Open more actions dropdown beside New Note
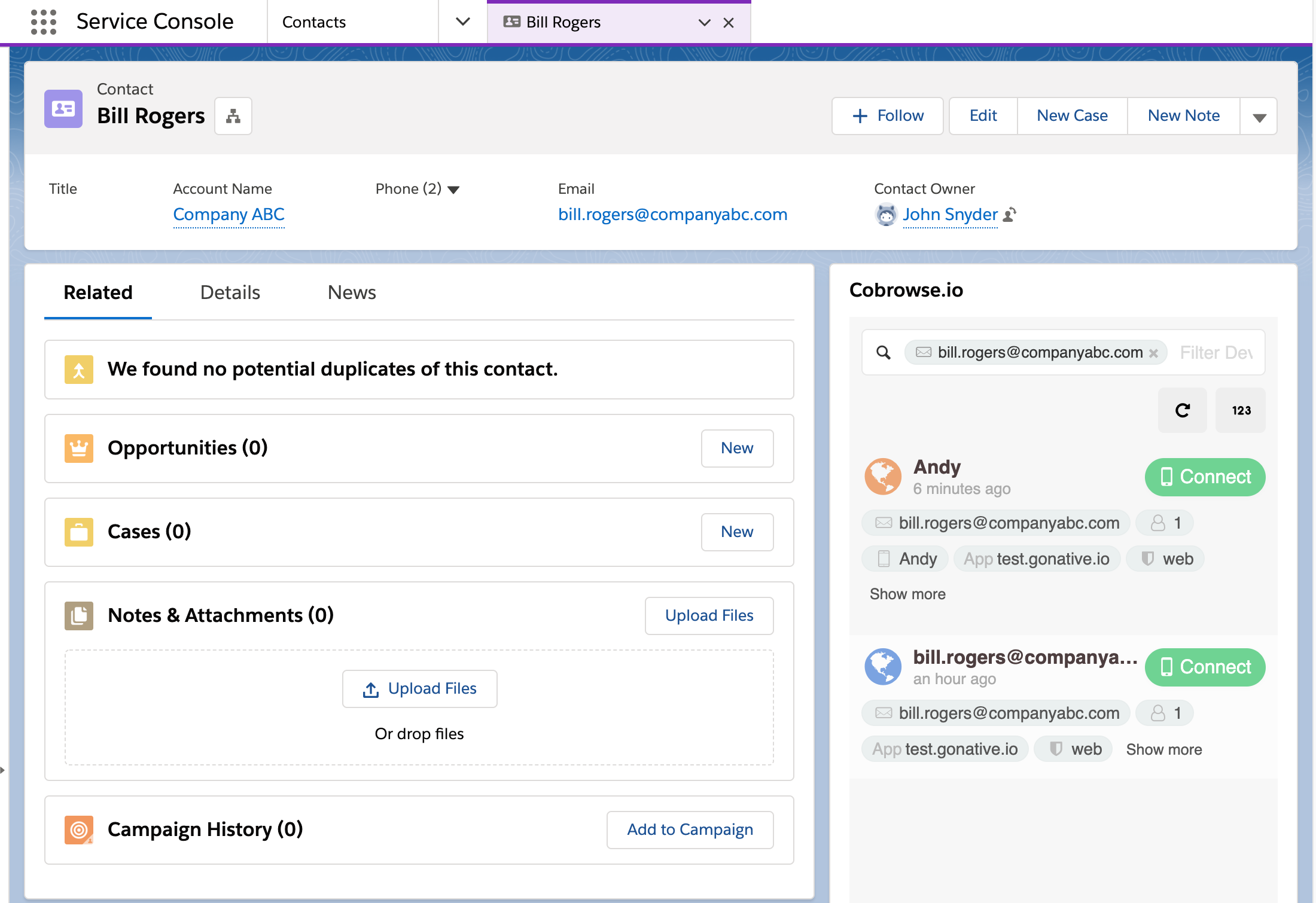1316x903 pixels. click(1259, 116)
